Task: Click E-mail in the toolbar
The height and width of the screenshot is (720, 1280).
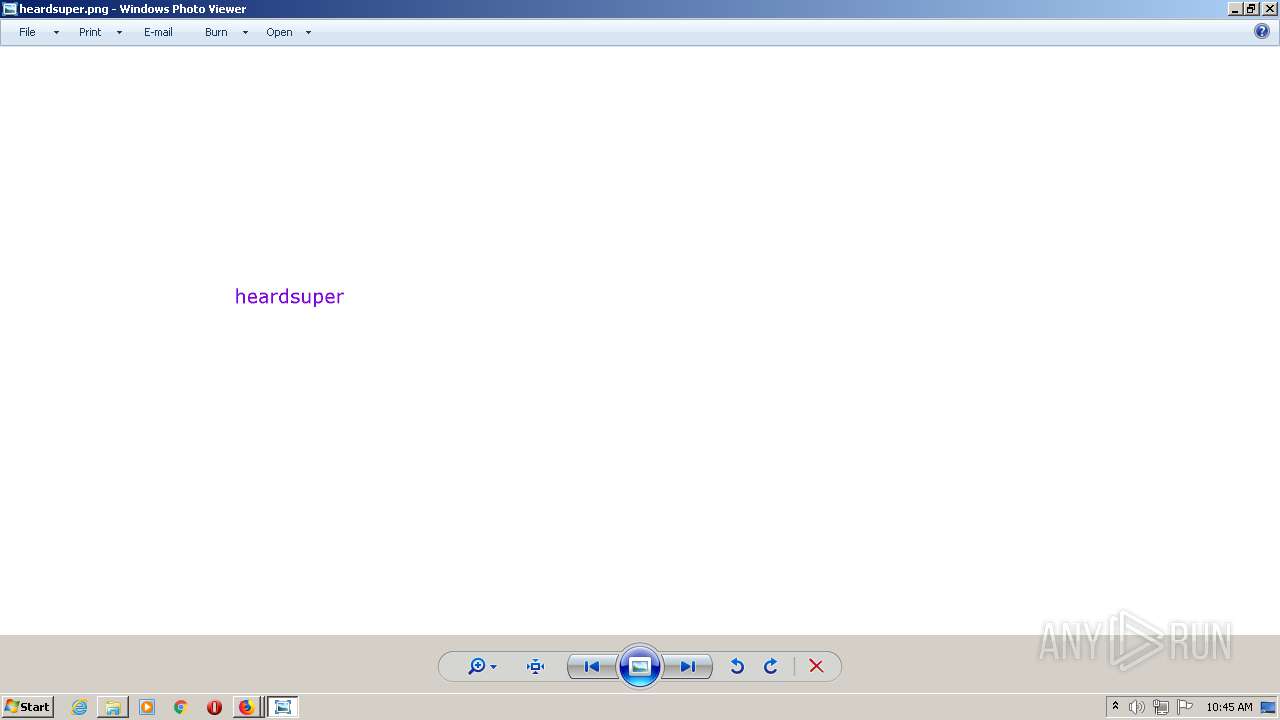Action: (x=158, y=32)
